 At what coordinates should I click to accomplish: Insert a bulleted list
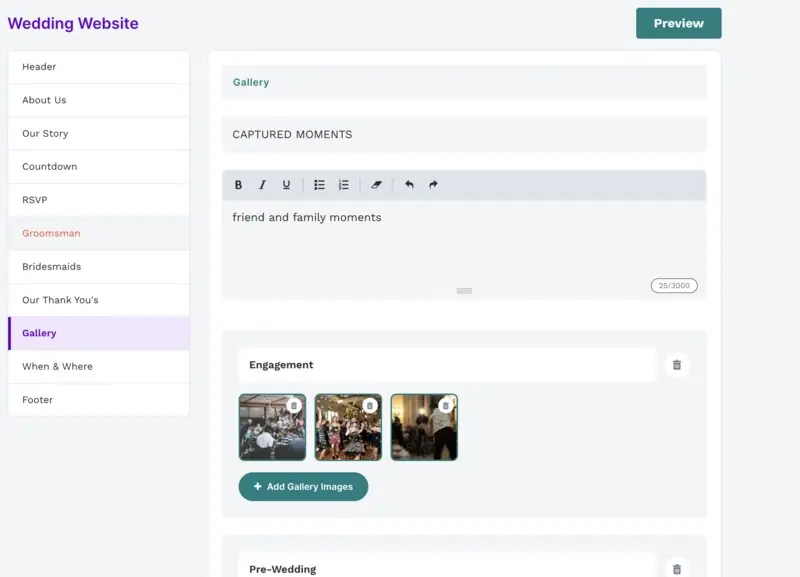tap(319, 185)
